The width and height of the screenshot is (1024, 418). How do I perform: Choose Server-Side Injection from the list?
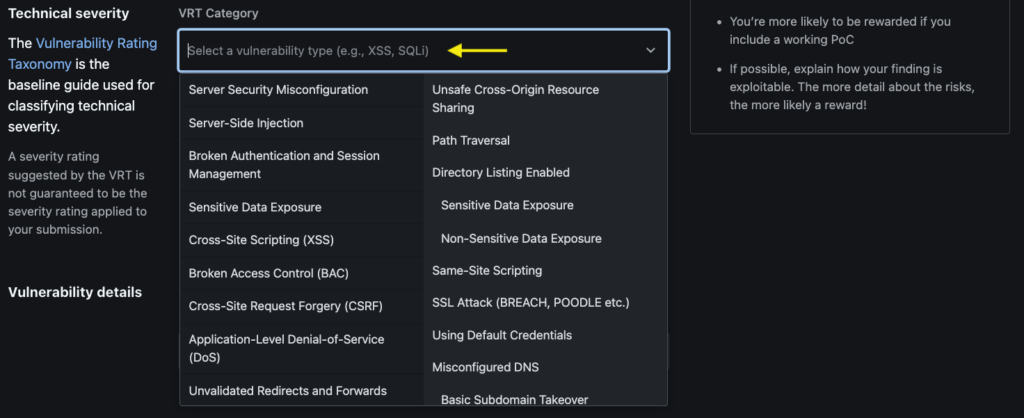[246, 123]
